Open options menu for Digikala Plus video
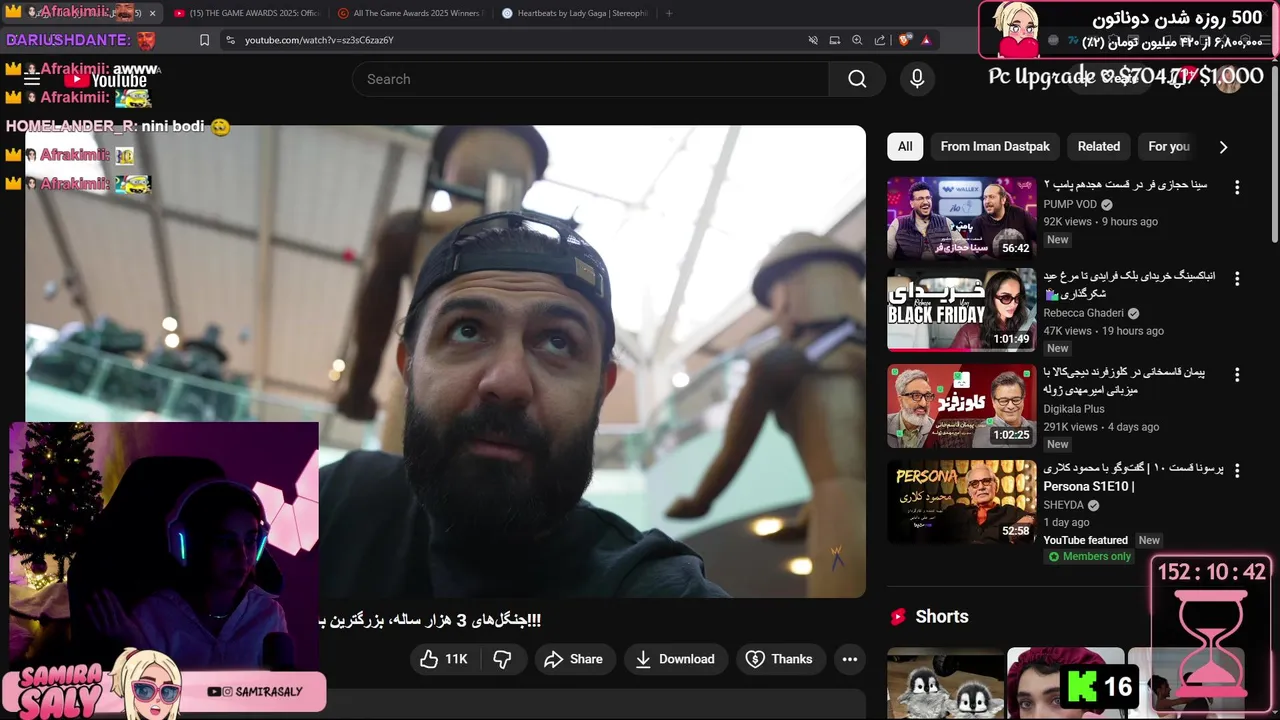The height and width of the screenshot is (720, 1280). coord(1237,374)
